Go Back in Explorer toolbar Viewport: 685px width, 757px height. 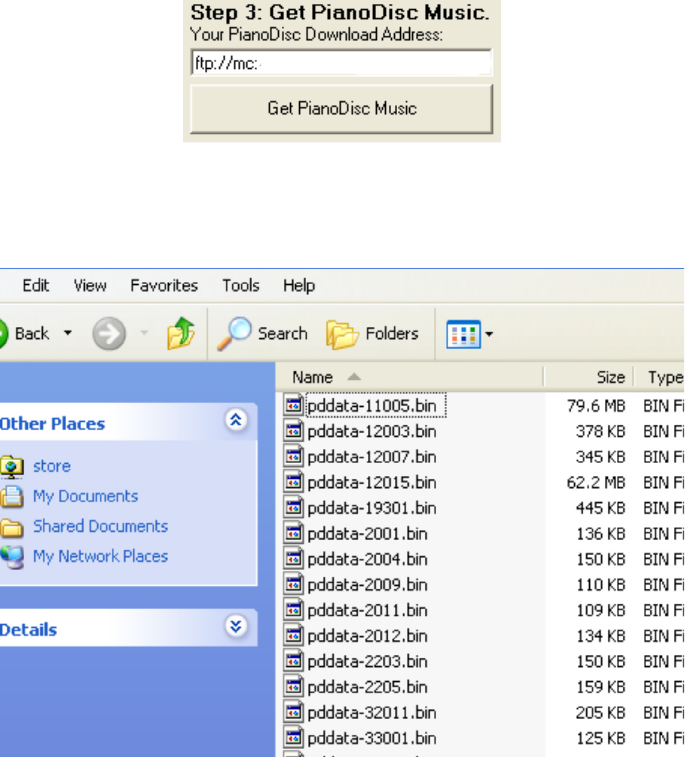(x=24, y=333)
